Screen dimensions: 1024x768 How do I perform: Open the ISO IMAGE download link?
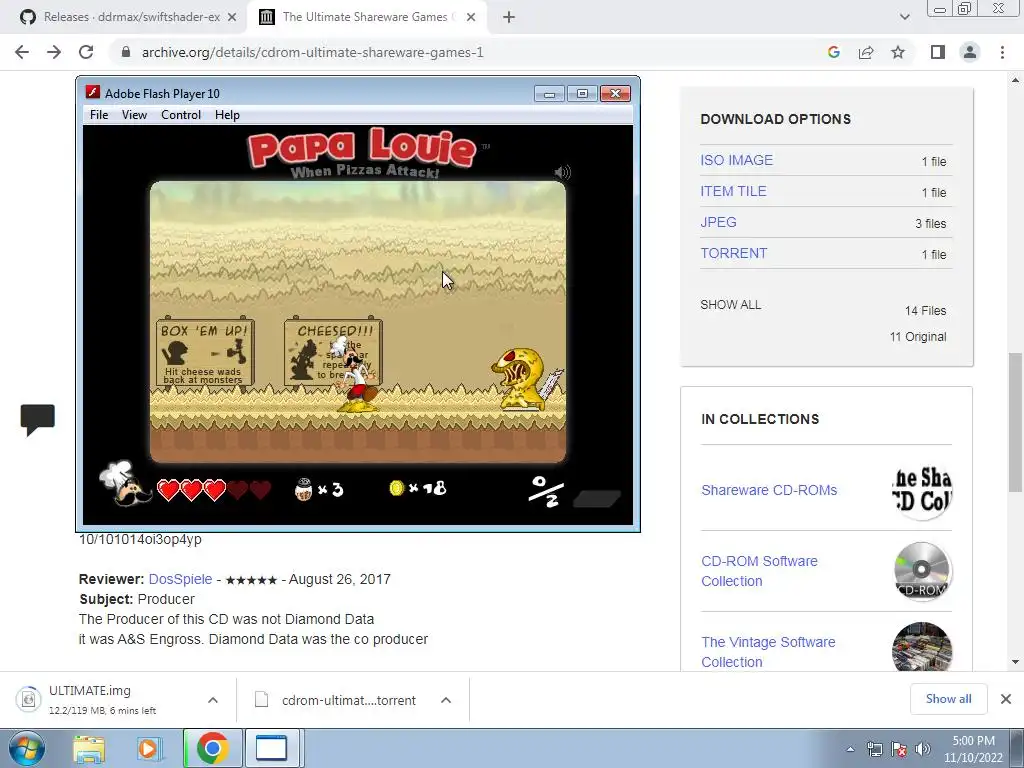point(737,161)
